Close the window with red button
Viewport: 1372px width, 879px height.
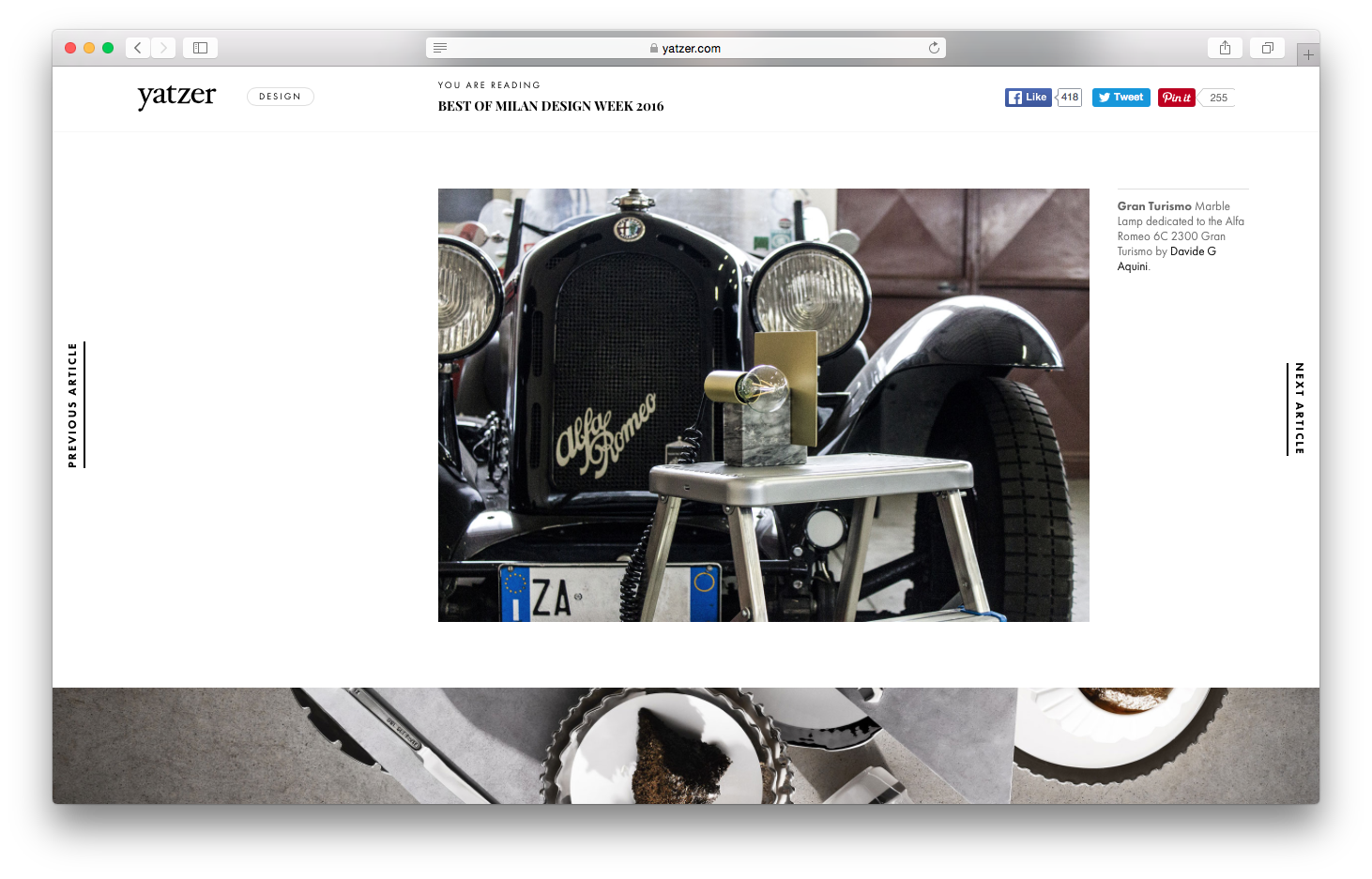tap(70, 48)
